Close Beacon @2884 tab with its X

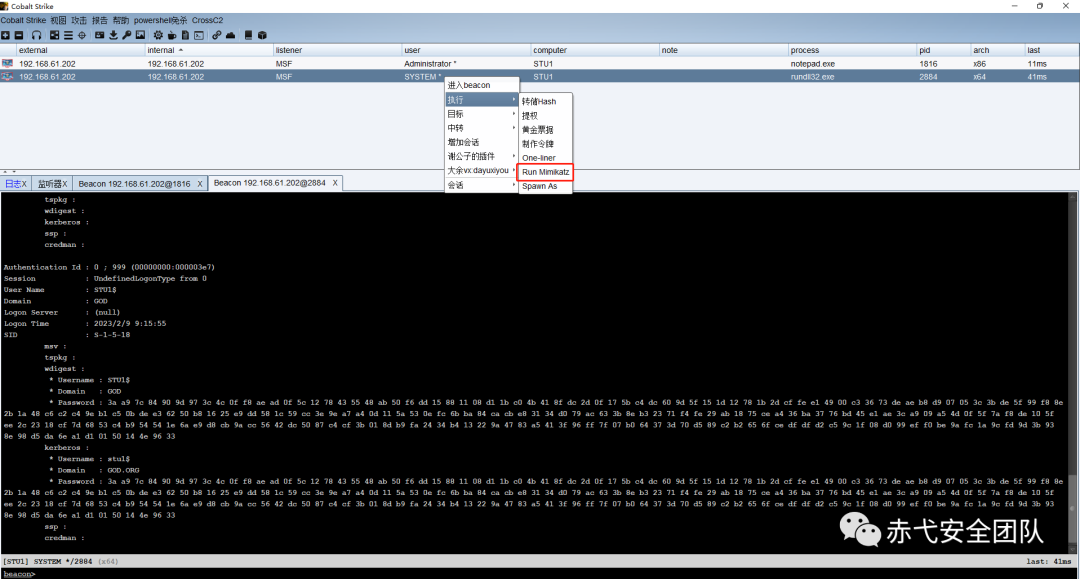click(335, 183)
